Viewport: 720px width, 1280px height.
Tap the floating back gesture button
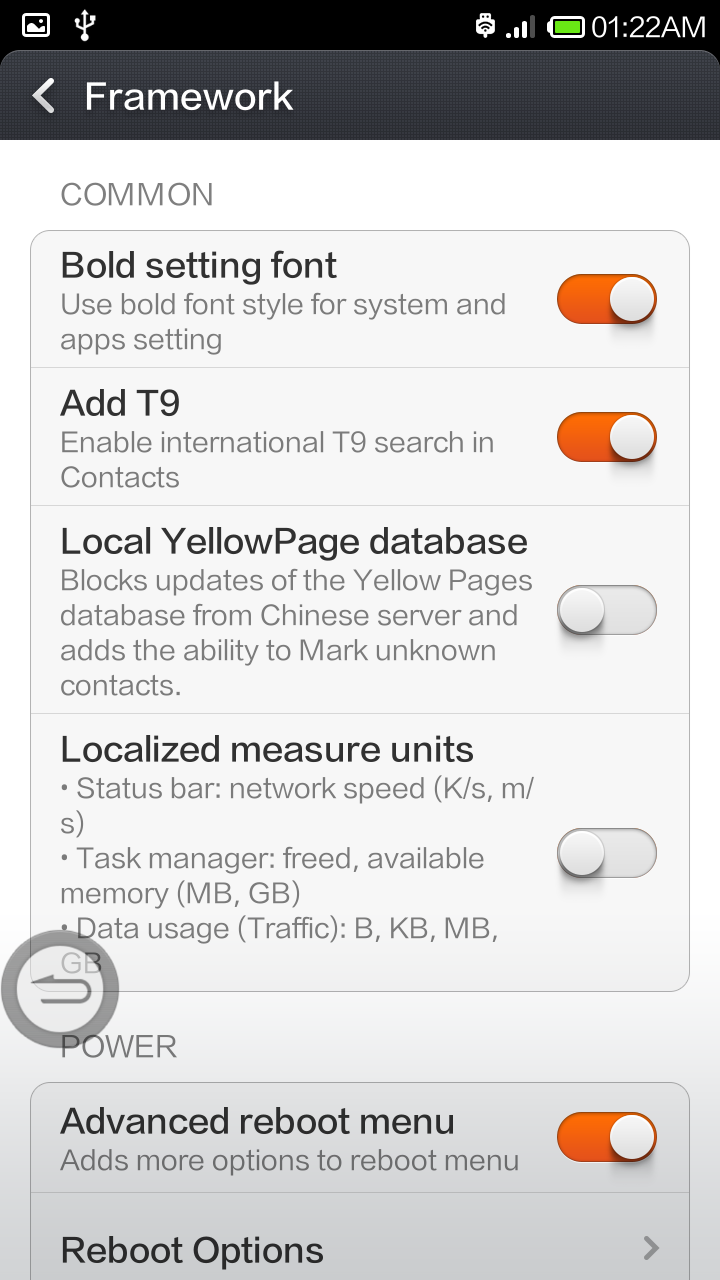pyautogui.click(x=60, y=989)
